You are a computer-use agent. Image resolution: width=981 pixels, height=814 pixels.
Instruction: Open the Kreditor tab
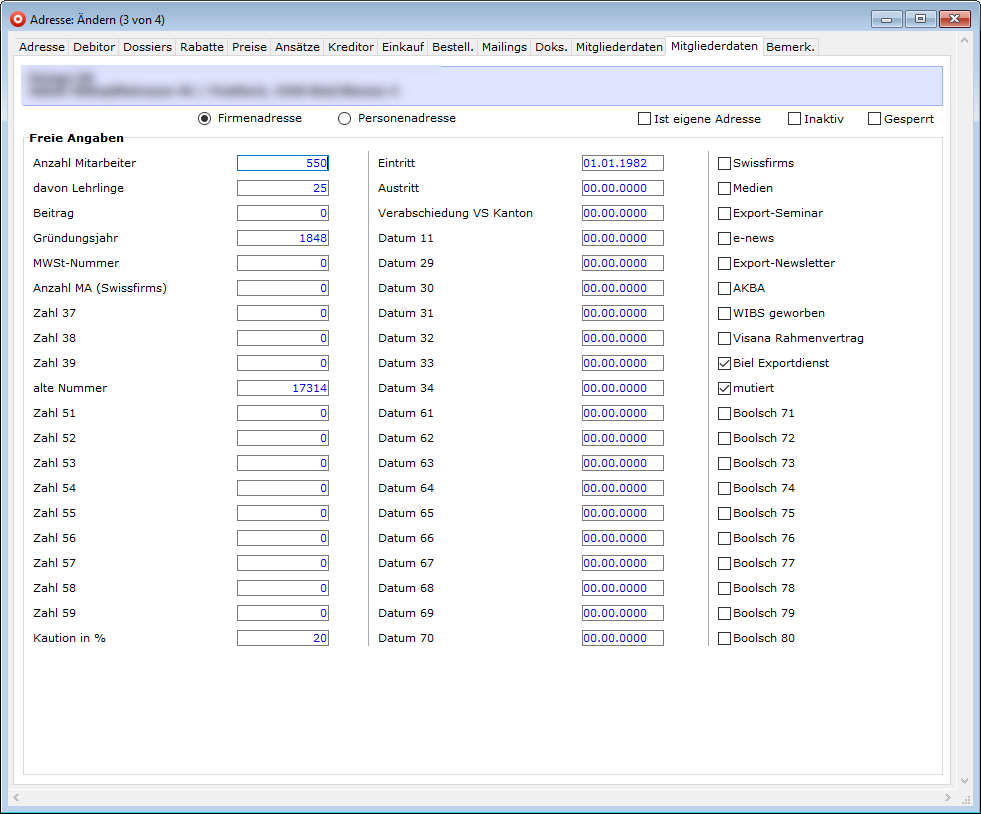(x=350, y=47)
